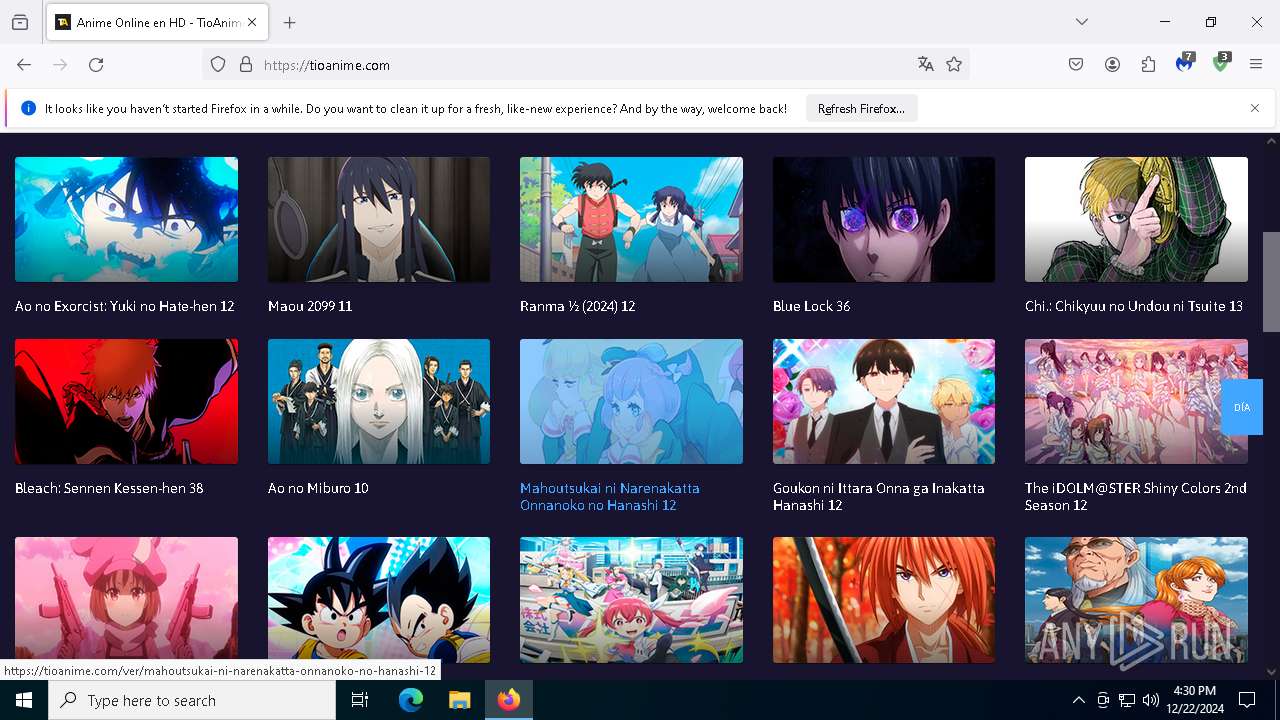Open the Firefox application menu

1256,65
